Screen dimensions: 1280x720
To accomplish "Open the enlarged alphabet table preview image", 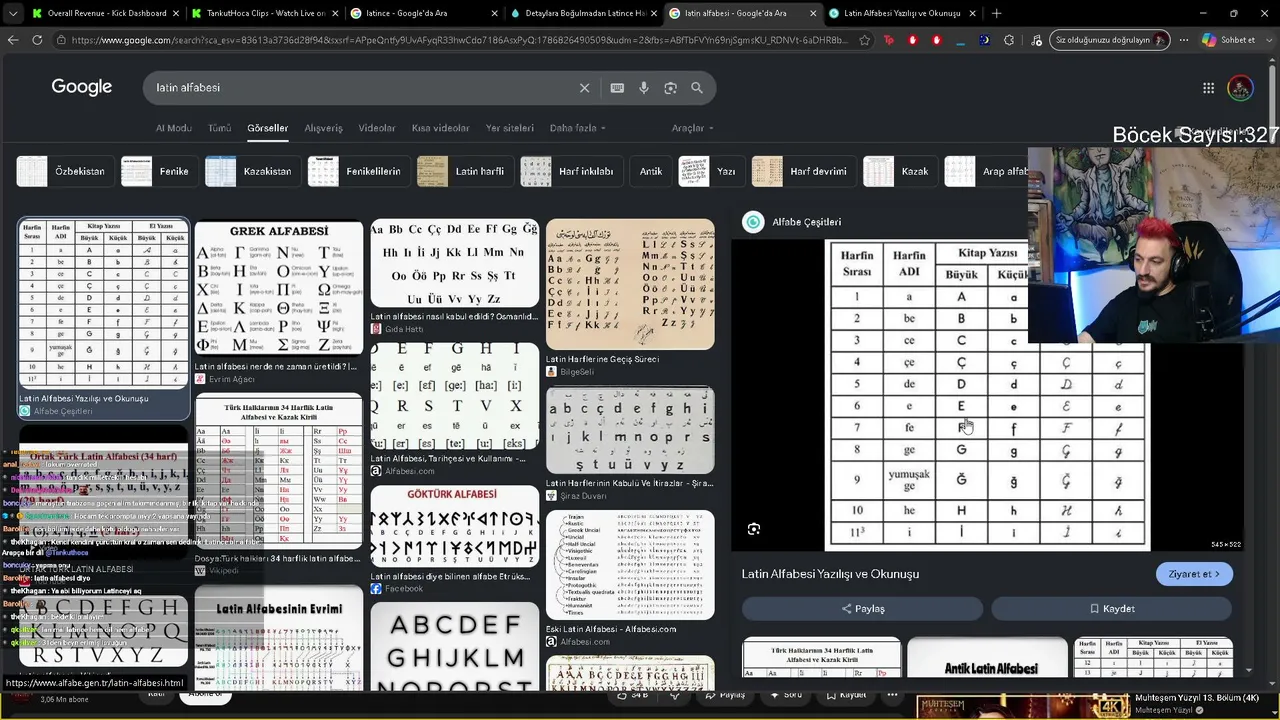I will point(987,396).
